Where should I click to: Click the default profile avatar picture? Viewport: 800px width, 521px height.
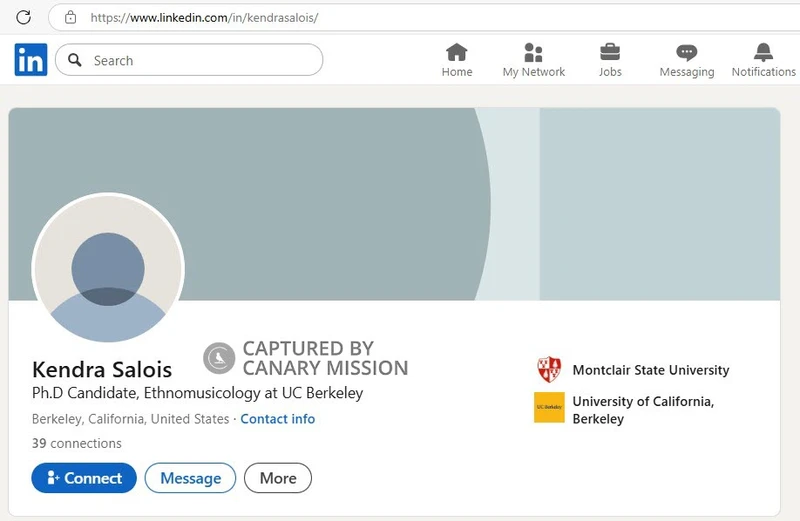(108, 269)
